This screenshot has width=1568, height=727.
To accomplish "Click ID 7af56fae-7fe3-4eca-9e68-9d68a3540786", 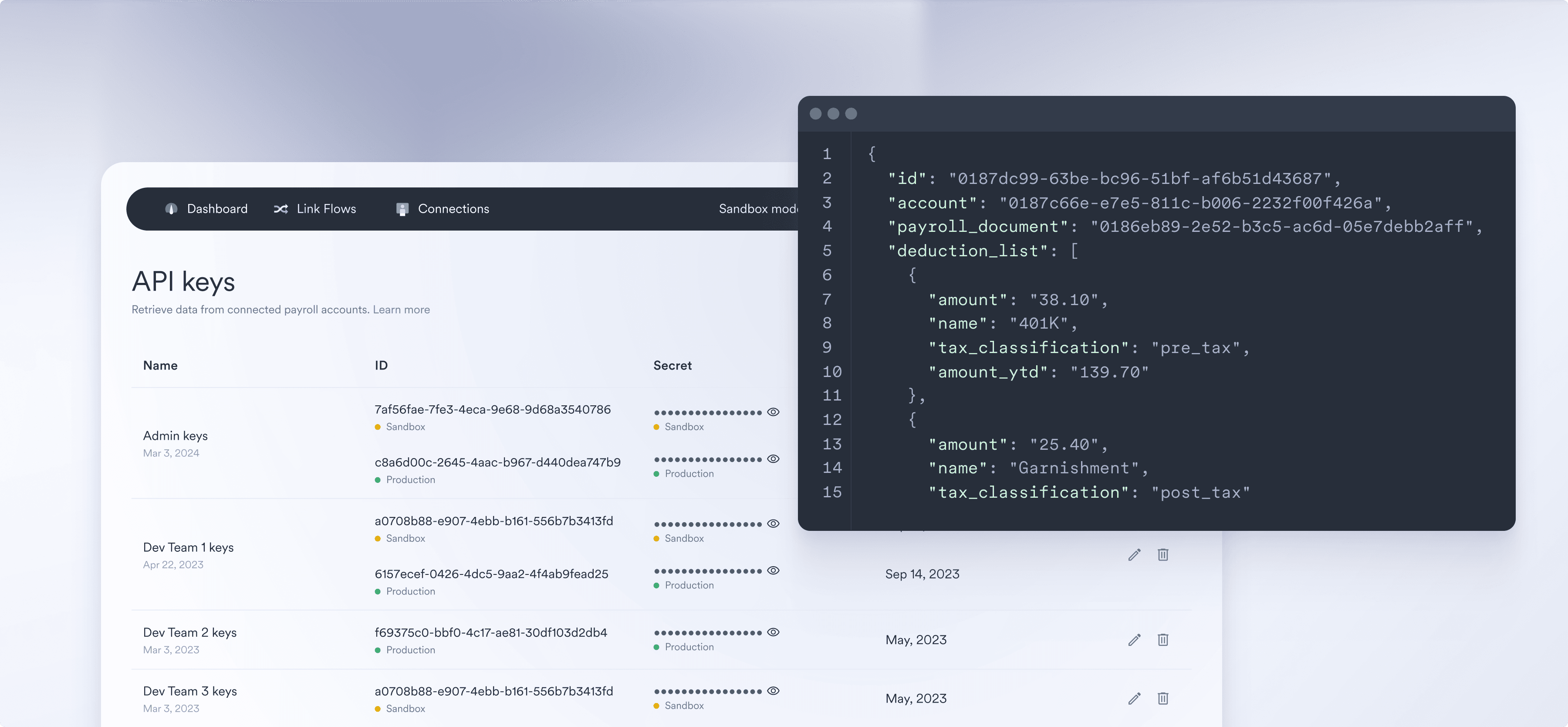I will pos(493,410).
